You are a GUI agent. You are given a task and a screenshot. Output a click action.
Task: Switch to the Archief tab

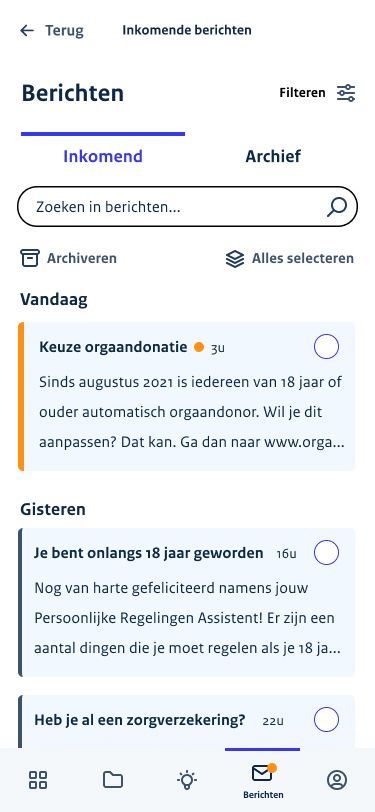[x=273, y=156]
